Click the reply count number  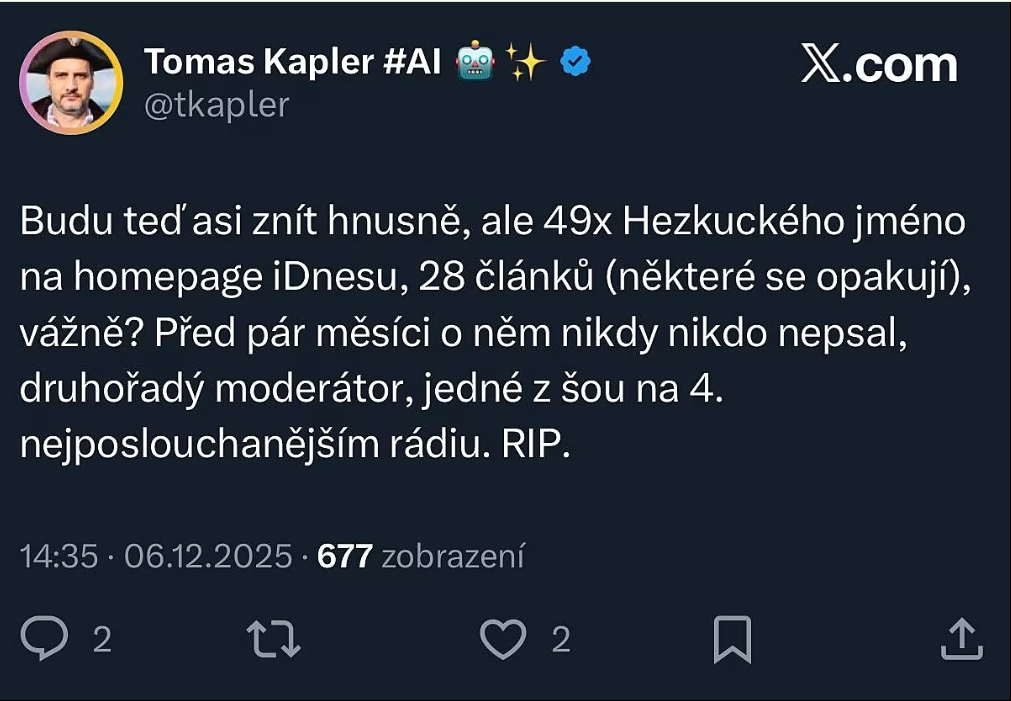(x=102, y=640)
